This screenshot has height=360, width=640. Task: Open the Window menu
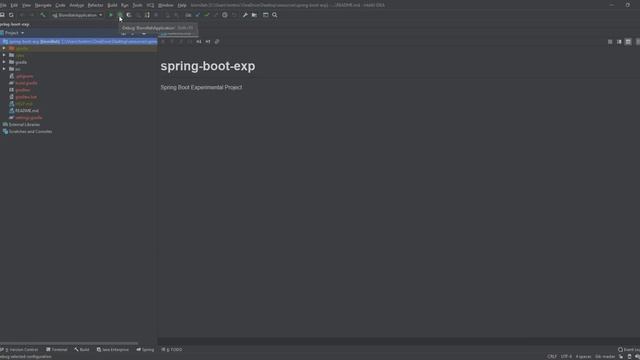(x=166, y=5)
